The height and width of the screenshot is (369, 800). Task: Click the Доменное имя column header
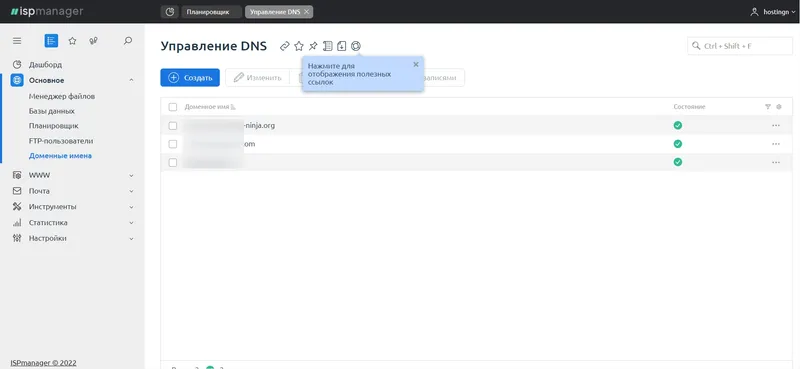pyautogui.click(x=207, y=107)
